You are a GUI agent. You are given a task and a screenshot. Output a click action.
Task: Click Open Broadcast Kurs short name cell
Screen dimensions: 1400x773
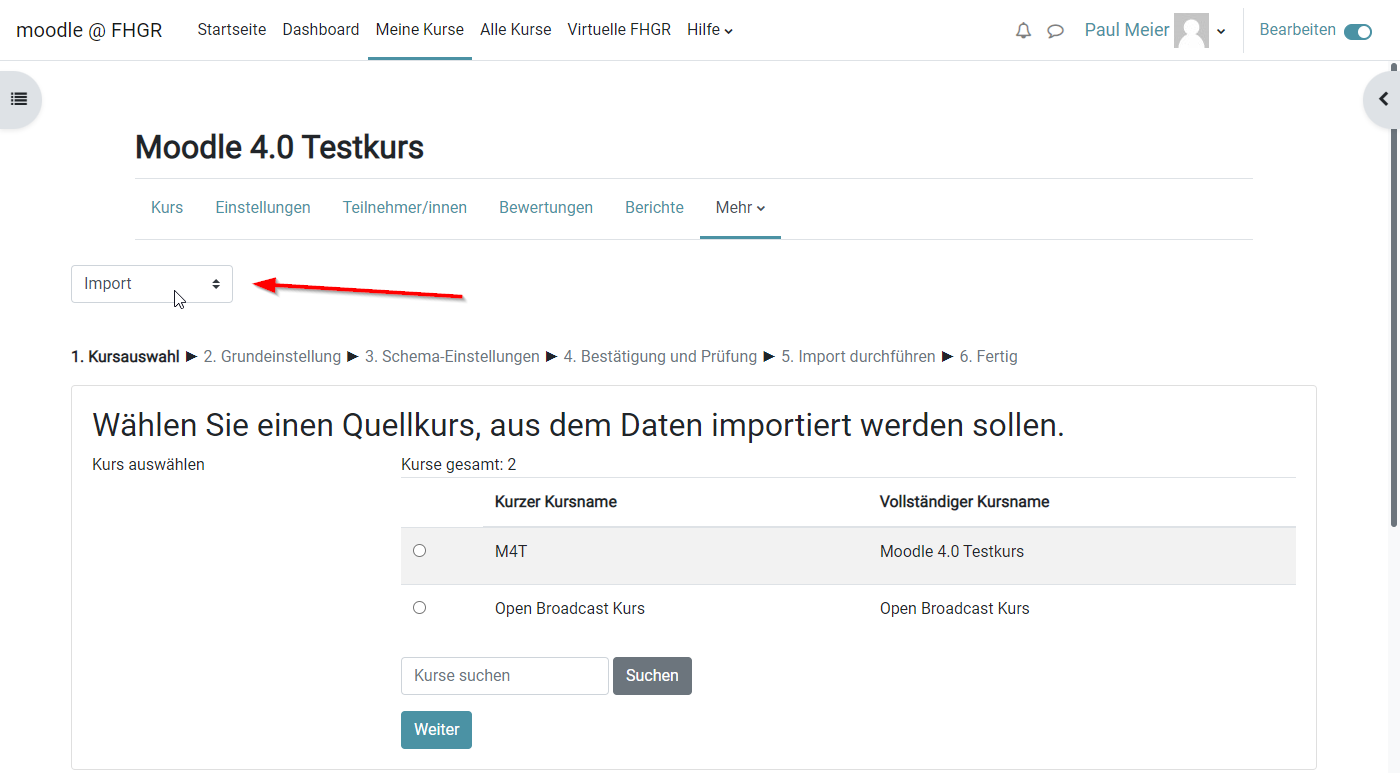(570, 608)
